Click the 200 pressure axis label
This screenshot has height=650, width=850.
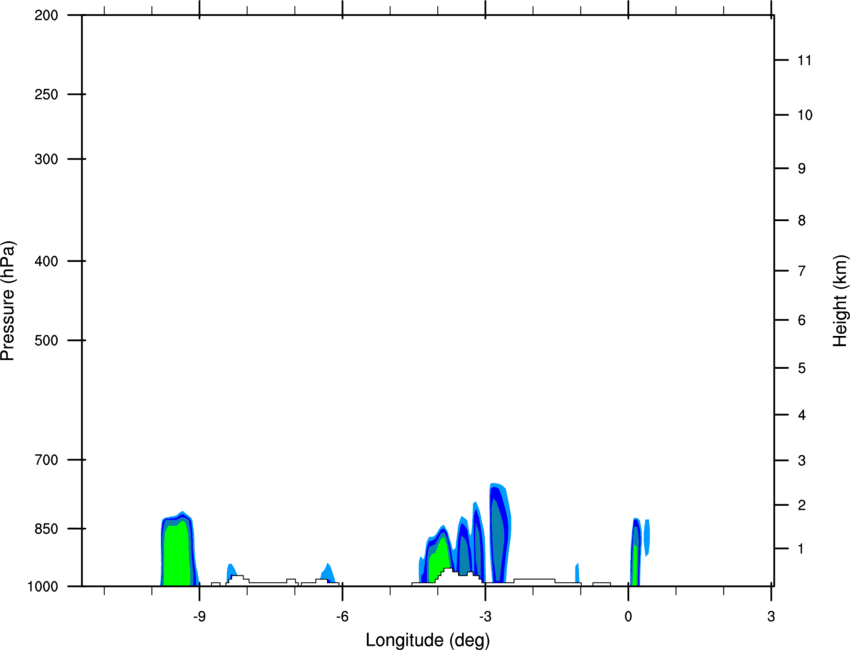pyautogui.click(x=46, y=15)
